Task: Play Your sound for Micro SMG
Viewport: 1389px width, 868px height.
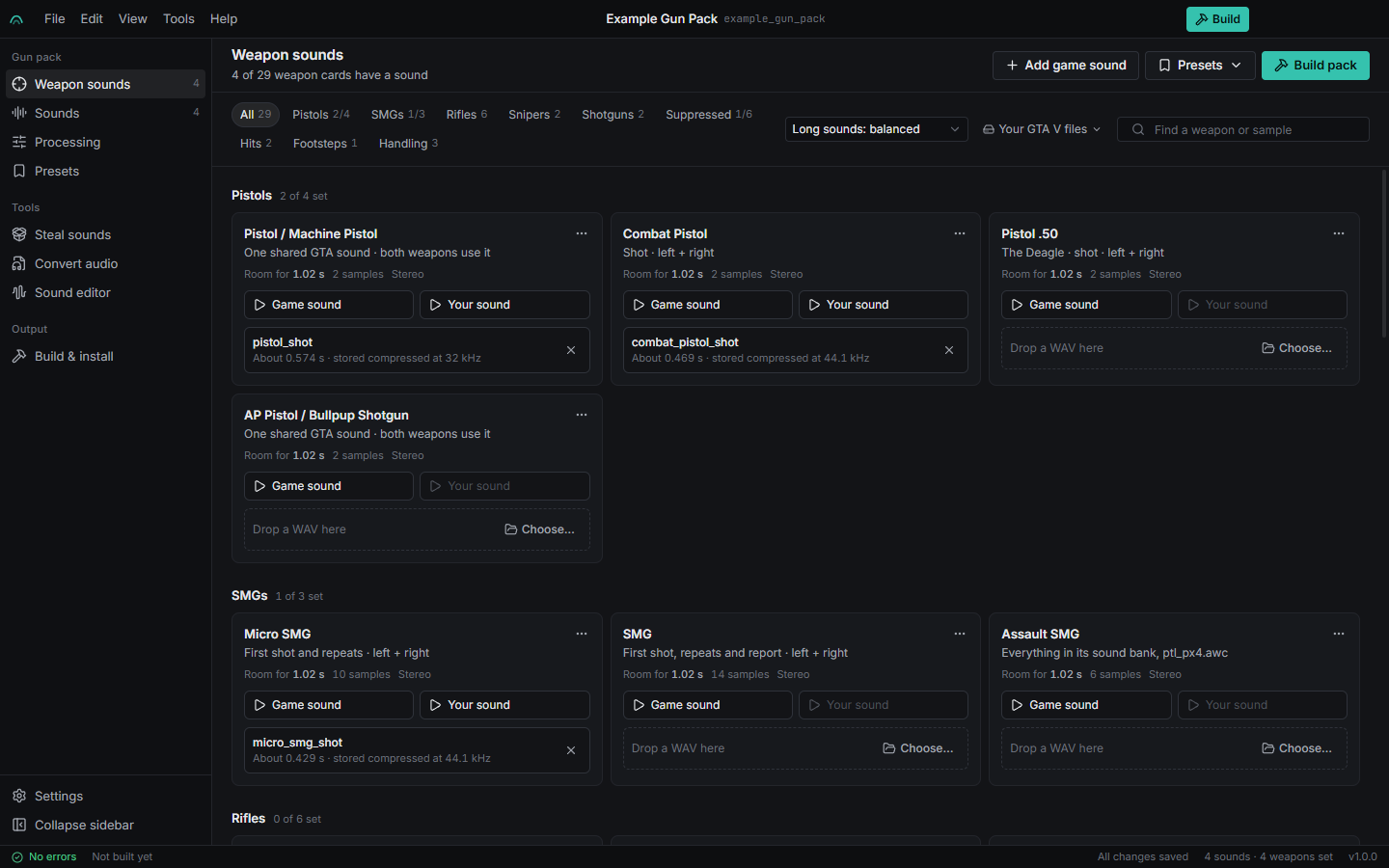Action: (x=504, y=705)
